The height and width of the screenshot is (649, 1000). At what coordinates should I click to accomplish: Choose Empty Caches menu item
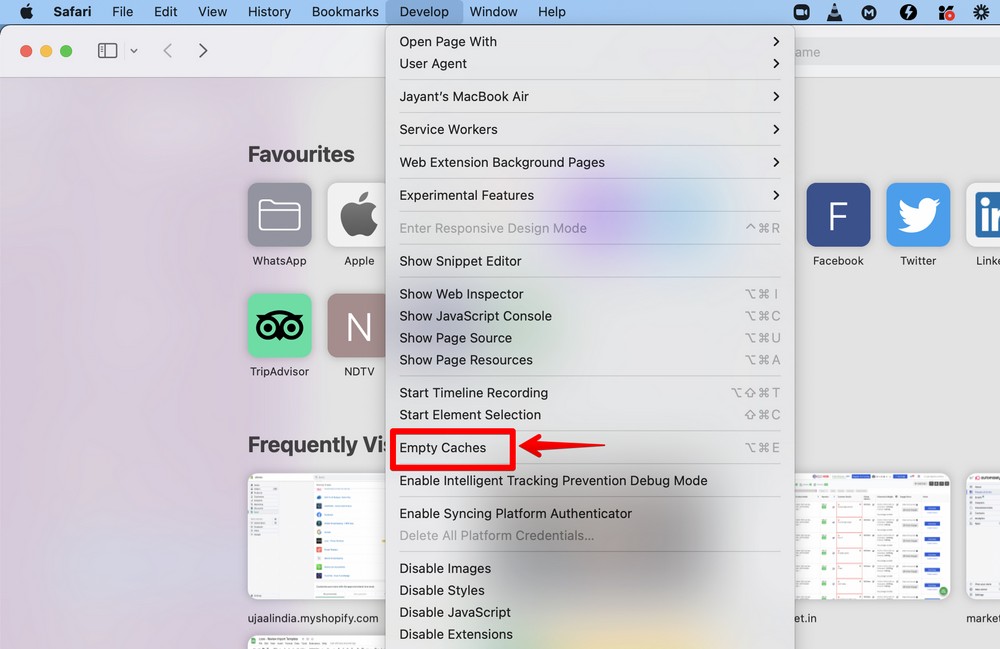click(x=589, y=448)
